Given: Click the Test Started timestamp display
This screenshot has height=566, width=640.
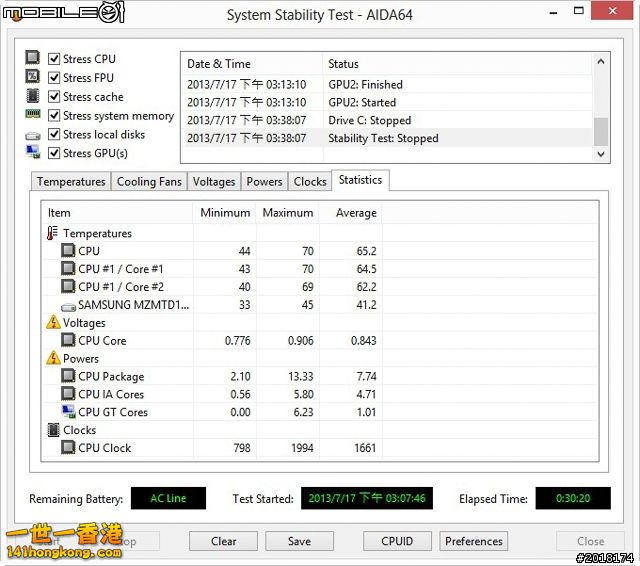Looking at the screenshot, I should (x=367, y=498).
